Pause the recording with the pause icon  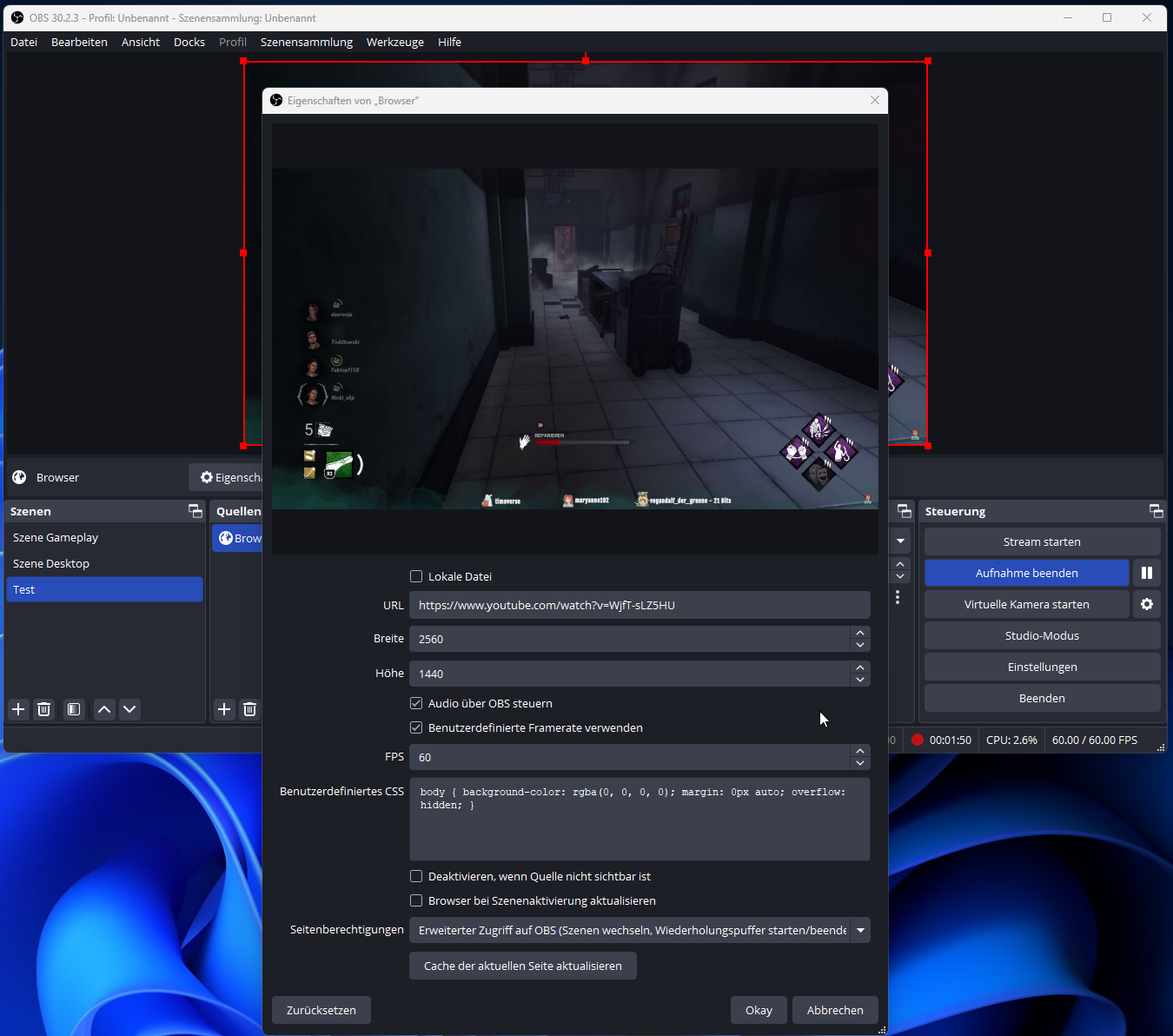pos(1147,573)
